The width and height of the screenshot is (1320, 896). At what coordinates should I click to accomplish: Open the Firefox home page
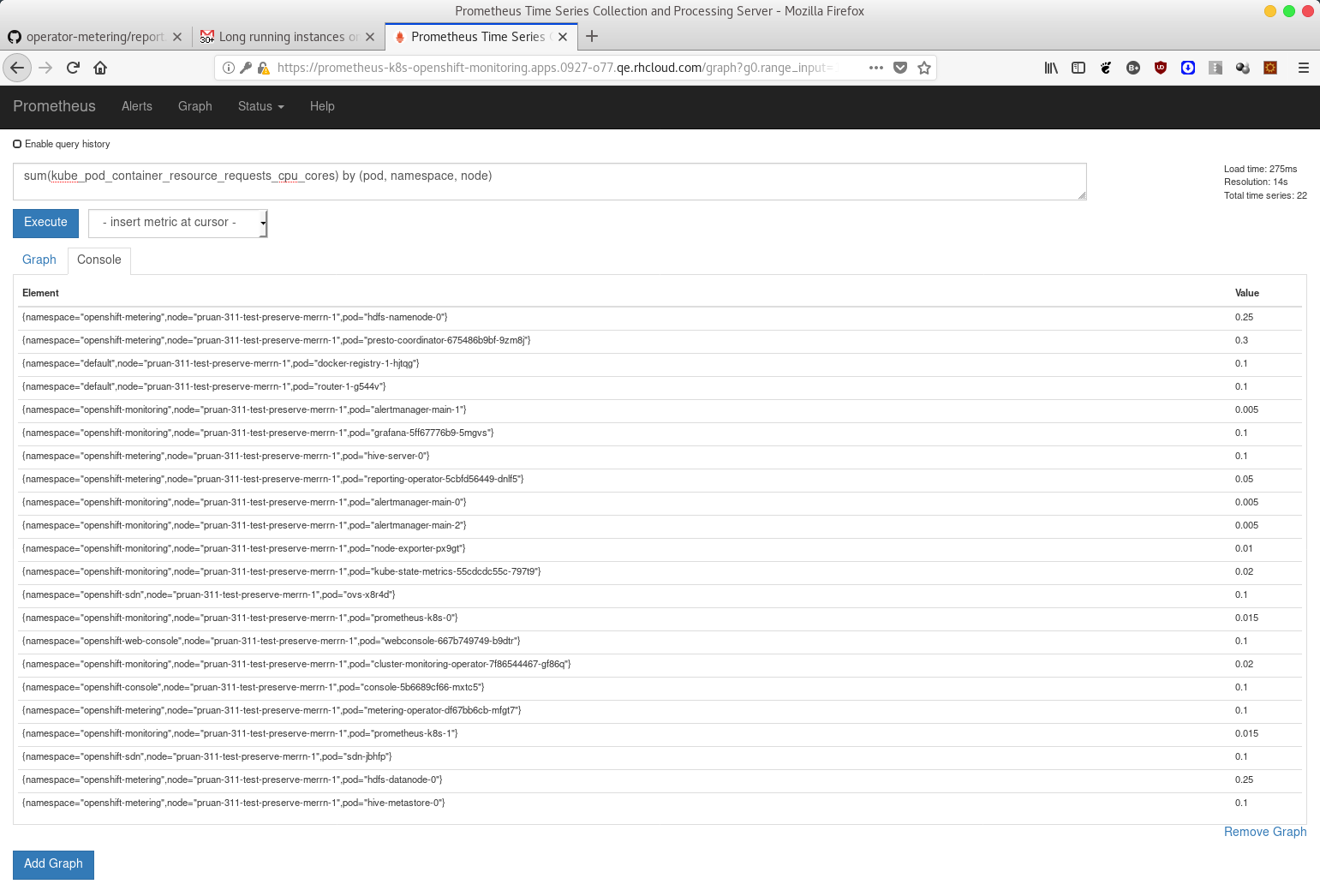[100, 68]
